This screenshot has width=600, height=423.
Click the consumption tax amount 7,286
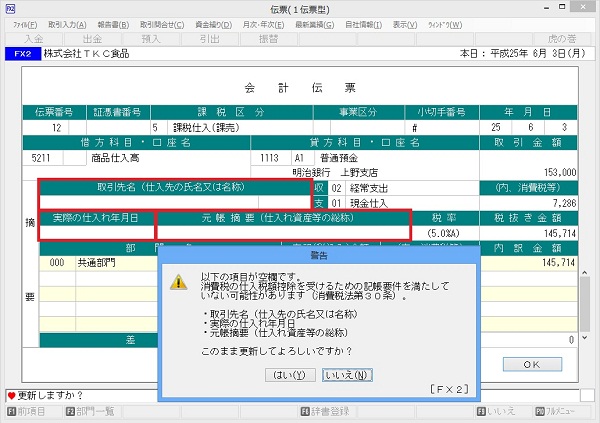[564, 203]
